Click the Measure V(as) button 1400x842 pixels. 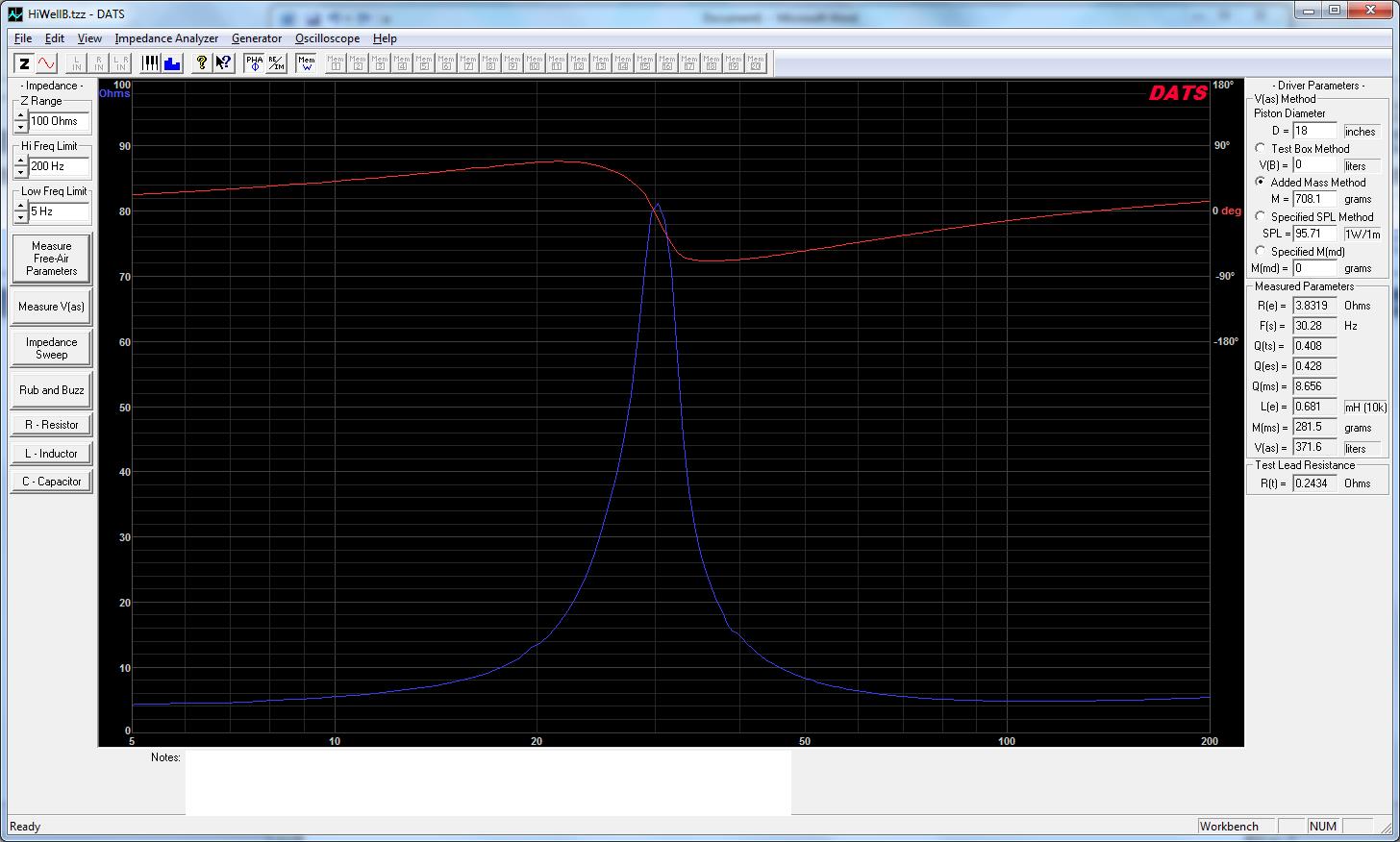pyautogui.click(x=51, y=307)
